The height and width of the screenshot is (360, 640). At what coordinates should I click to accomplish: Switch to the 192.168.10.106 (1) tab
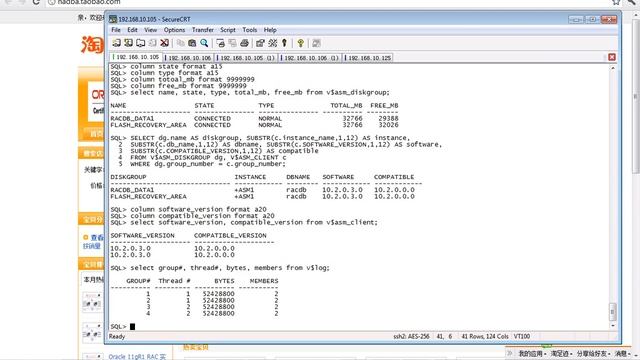click(310, 58)
